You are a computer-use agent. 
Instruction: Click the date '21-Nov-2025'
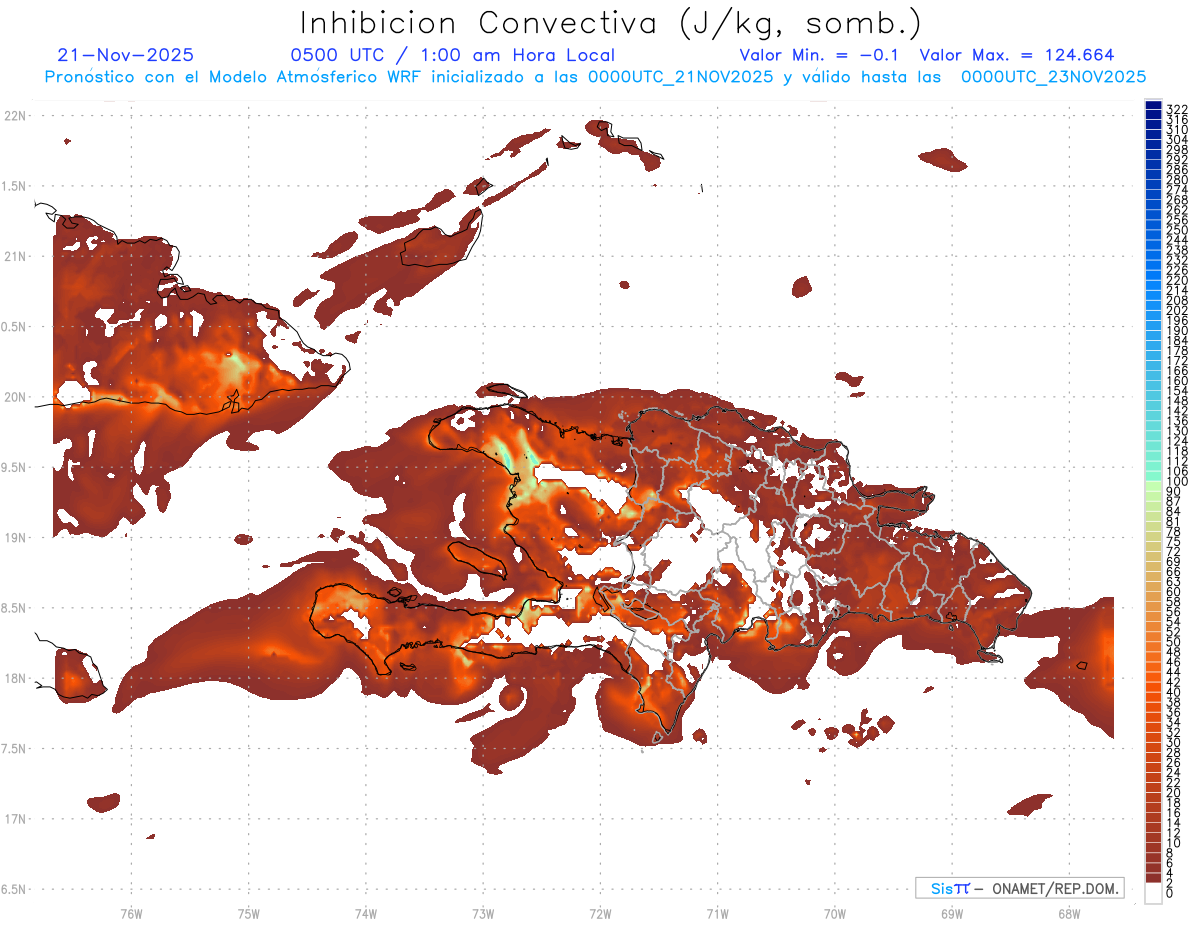(126, 56)
